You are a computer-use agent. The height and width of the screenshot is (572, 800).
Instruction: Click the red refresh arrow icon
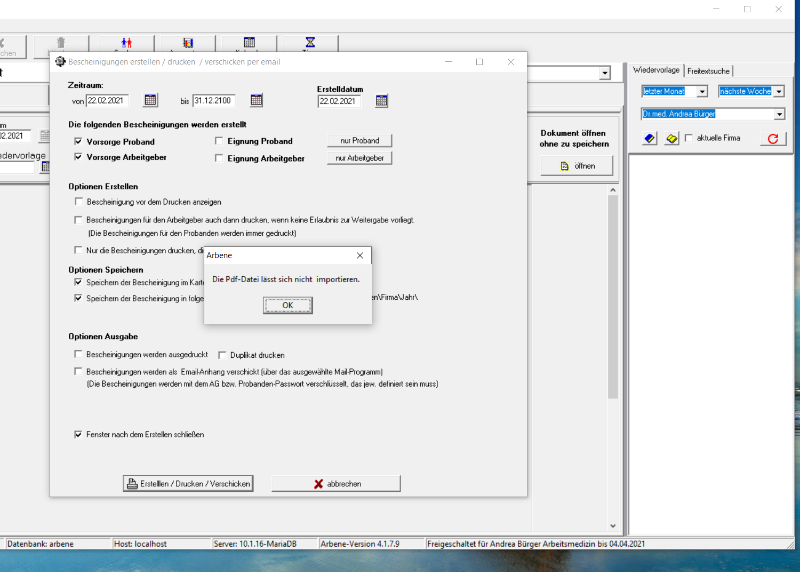[x=772, y=138]
